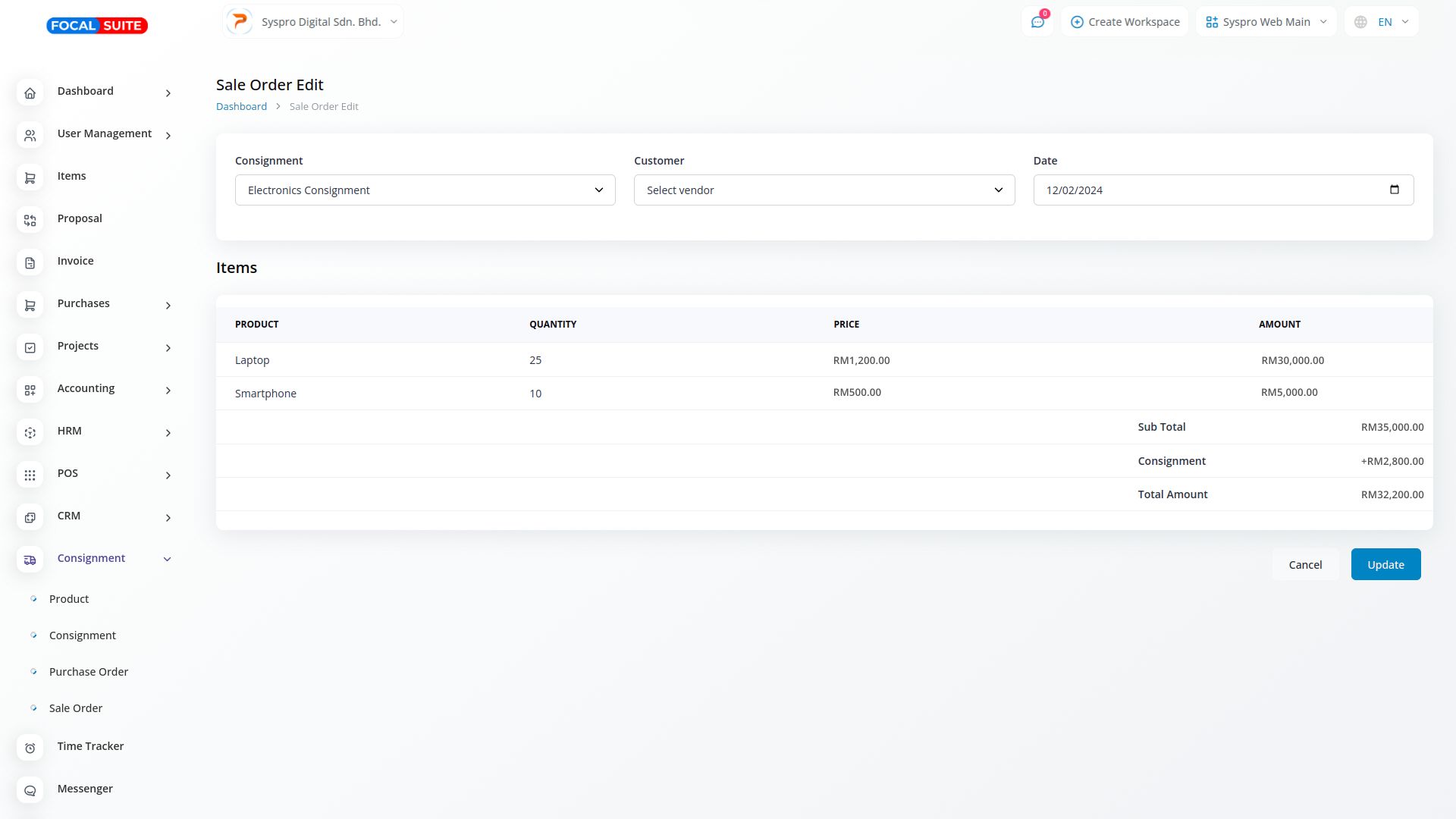
Task: Collapse the Consignment sidebar section
Action: 168,560
